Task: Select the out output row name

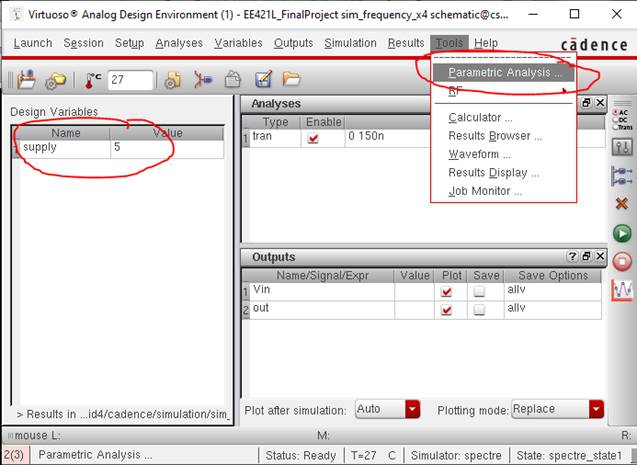Action: point(321,310)
